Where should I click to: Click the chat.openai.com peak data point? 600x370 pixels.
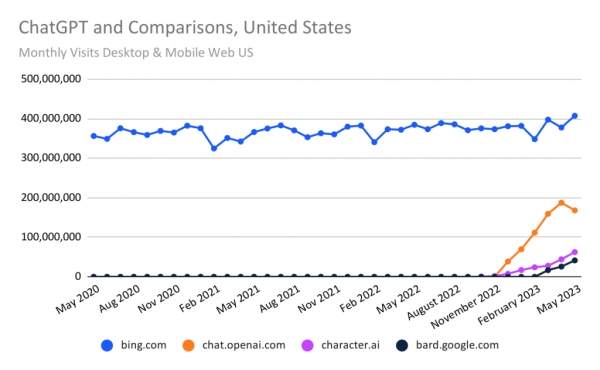click(561, 203)
